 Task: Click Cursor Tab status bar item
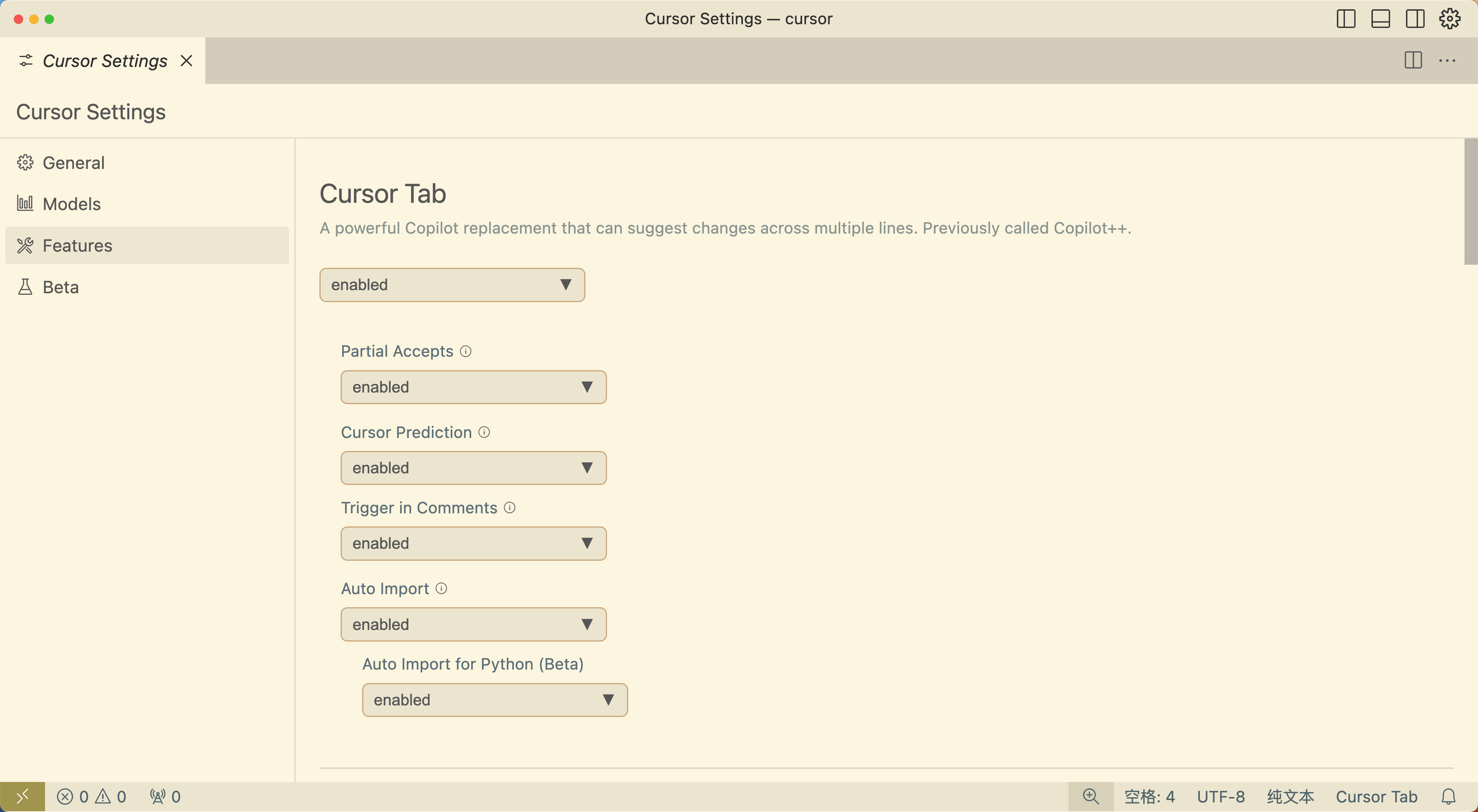point(1376,797)
